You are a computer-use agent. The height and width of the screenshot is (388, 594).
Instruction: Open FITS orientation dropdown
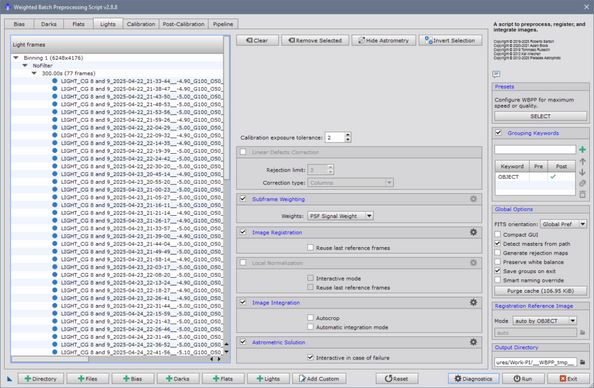click(563, 224)
